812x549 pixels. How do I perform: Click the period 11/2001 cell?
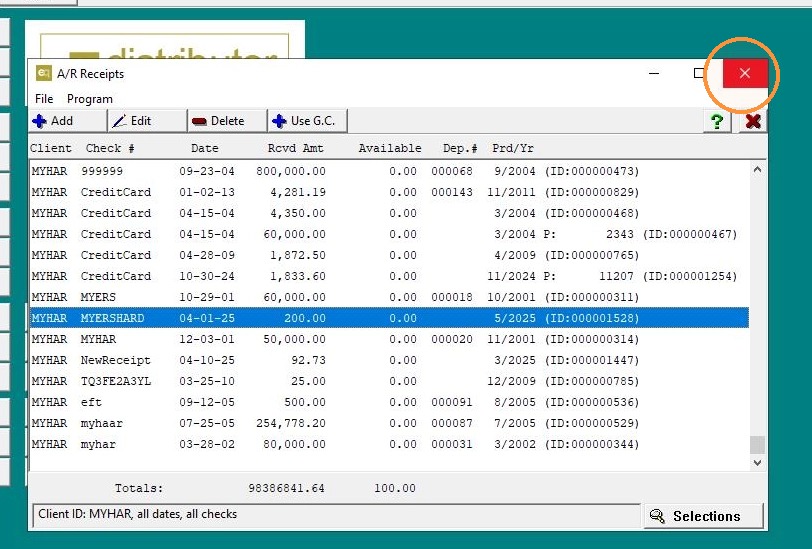tap(511, 339)
